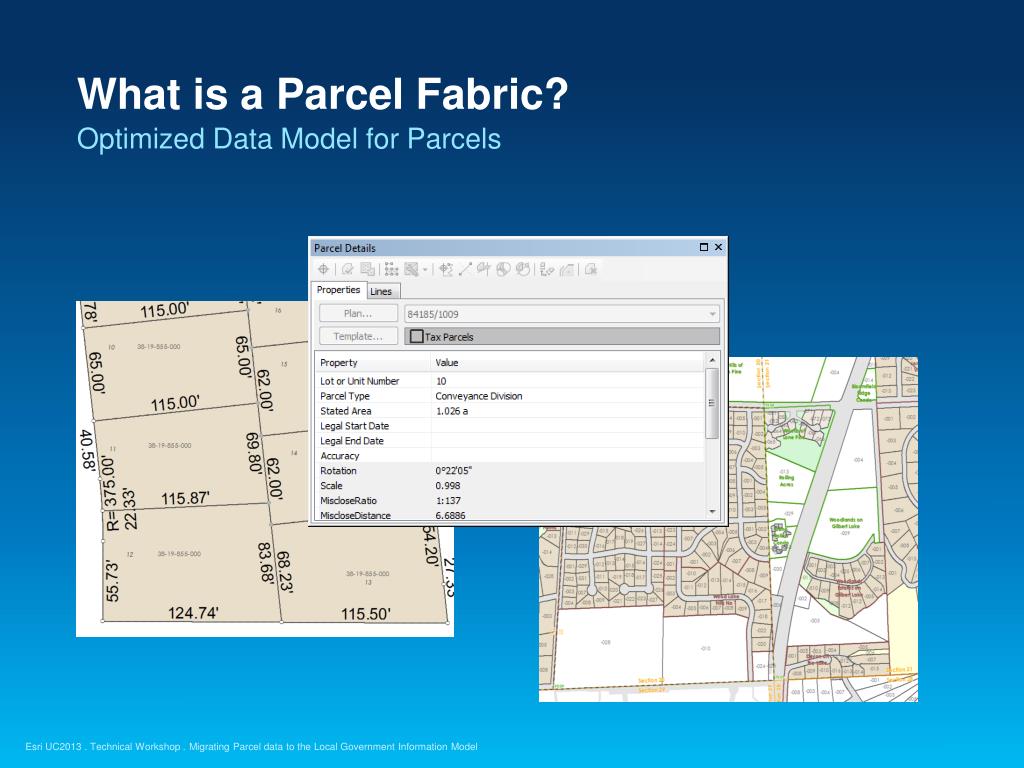
Task: Click the circle divided into segments icon
Action: (503, 269)
